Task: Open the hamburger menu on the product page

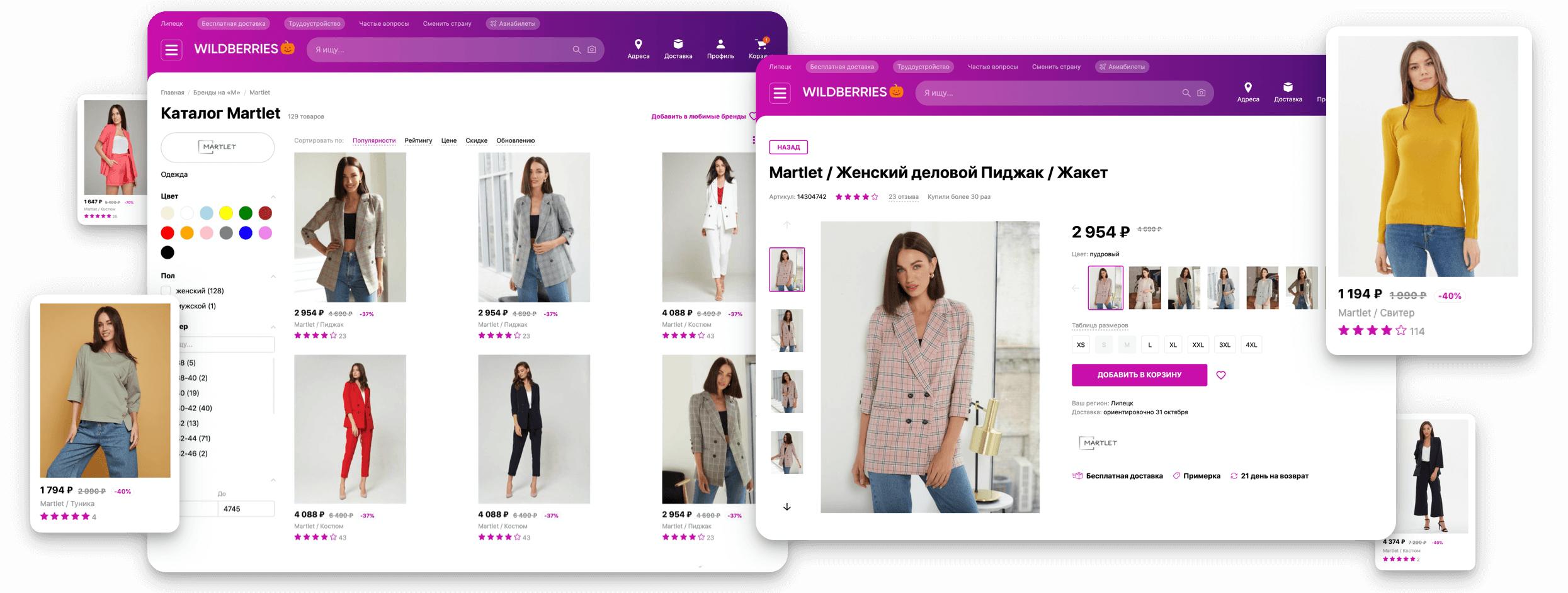Action: coord(780,93)
